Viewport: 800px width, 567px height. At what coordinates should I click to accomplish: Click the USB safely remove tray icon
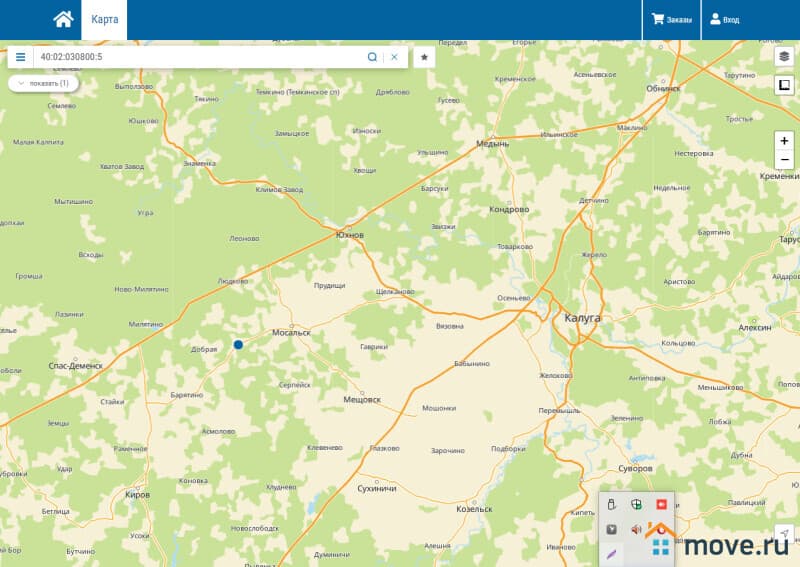tap(611, 503)
